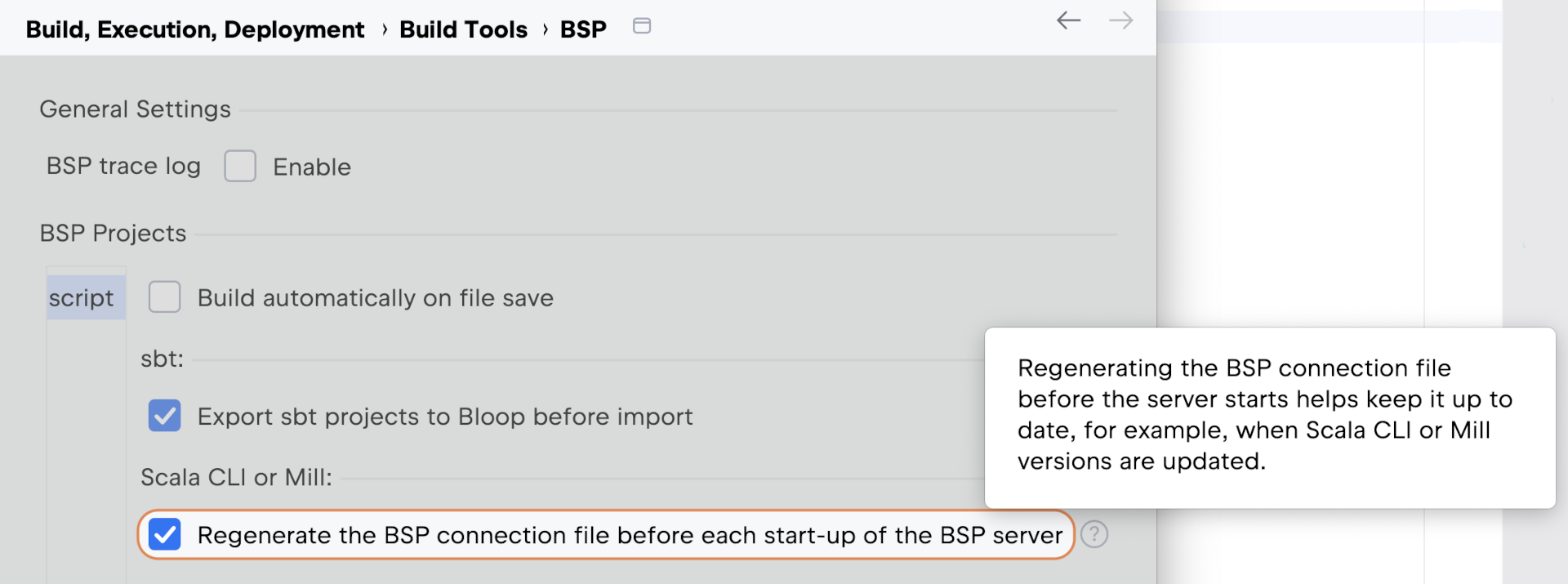
Task: Check Build automatically on file save
Action: click(x=164, y=297)
